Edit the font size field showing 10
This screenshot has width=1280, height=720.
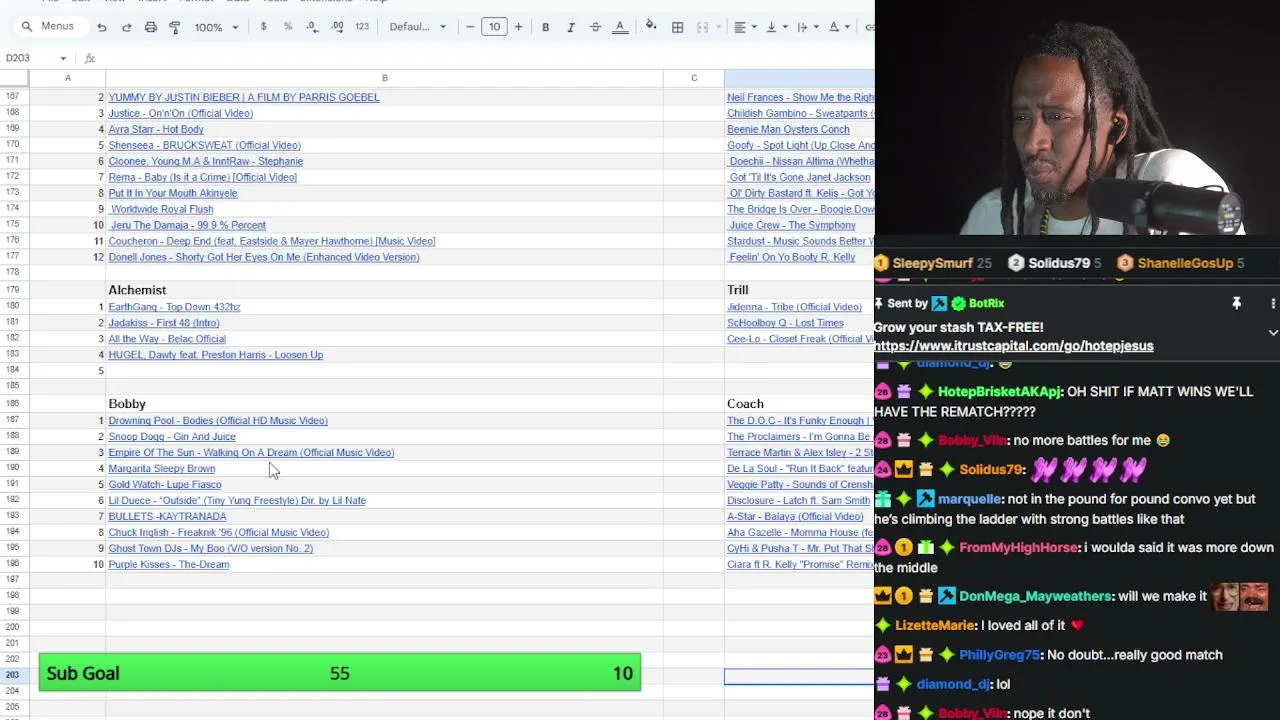(x=494, y=27)
